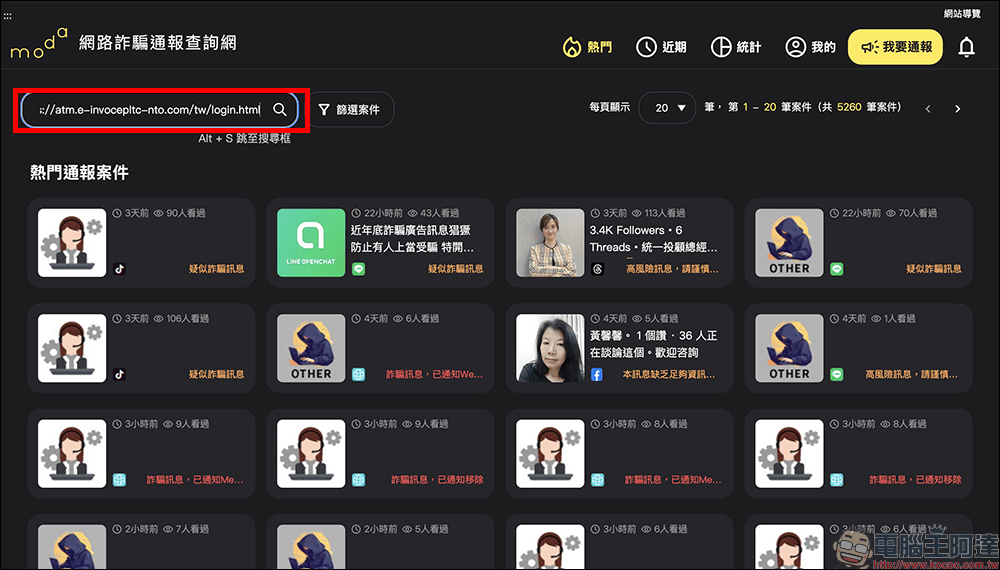The height and width of the screenshot is (570, 1000).
Task: Click the woman photo on 113人看過 card
Action: pyautogui.click(x=550, y=243)
